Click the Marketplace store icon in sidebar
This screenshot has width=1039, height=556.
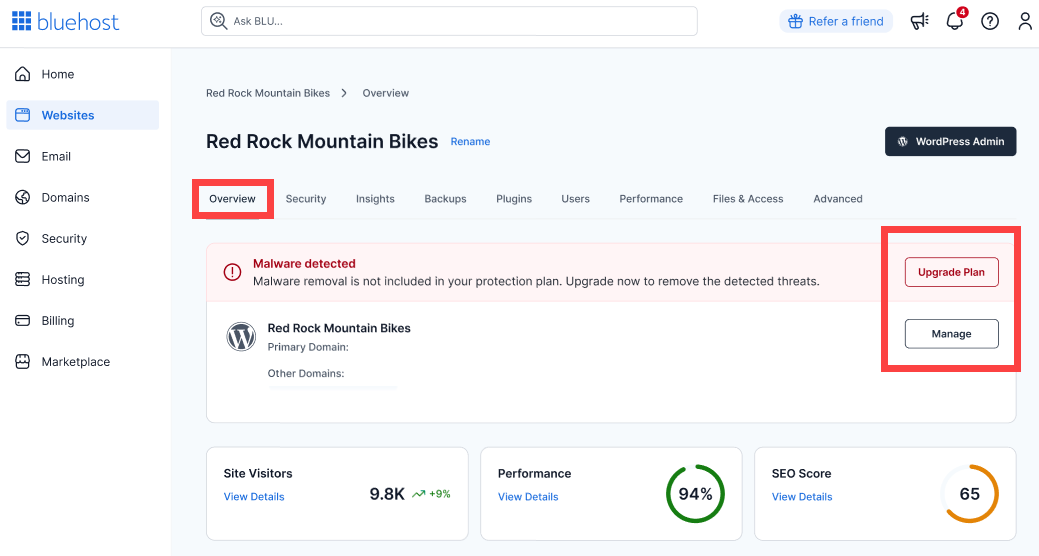point(23,361)
